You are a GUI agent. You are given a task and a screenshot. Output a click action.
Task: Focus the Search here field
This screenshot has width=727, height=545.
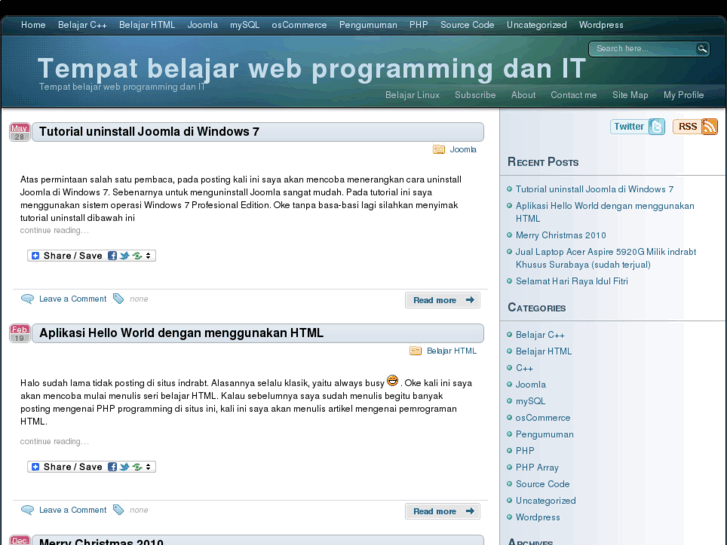[643, 49]
